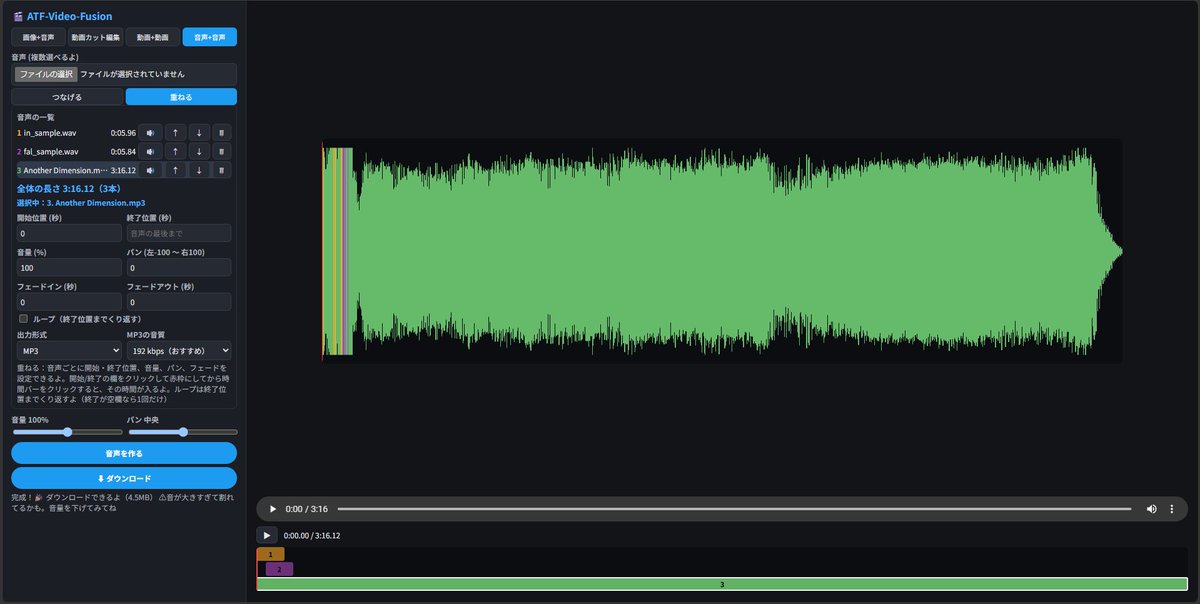Click the パン pan value input field
Screen dimensions: 1200x604
[x=179, y=267]
